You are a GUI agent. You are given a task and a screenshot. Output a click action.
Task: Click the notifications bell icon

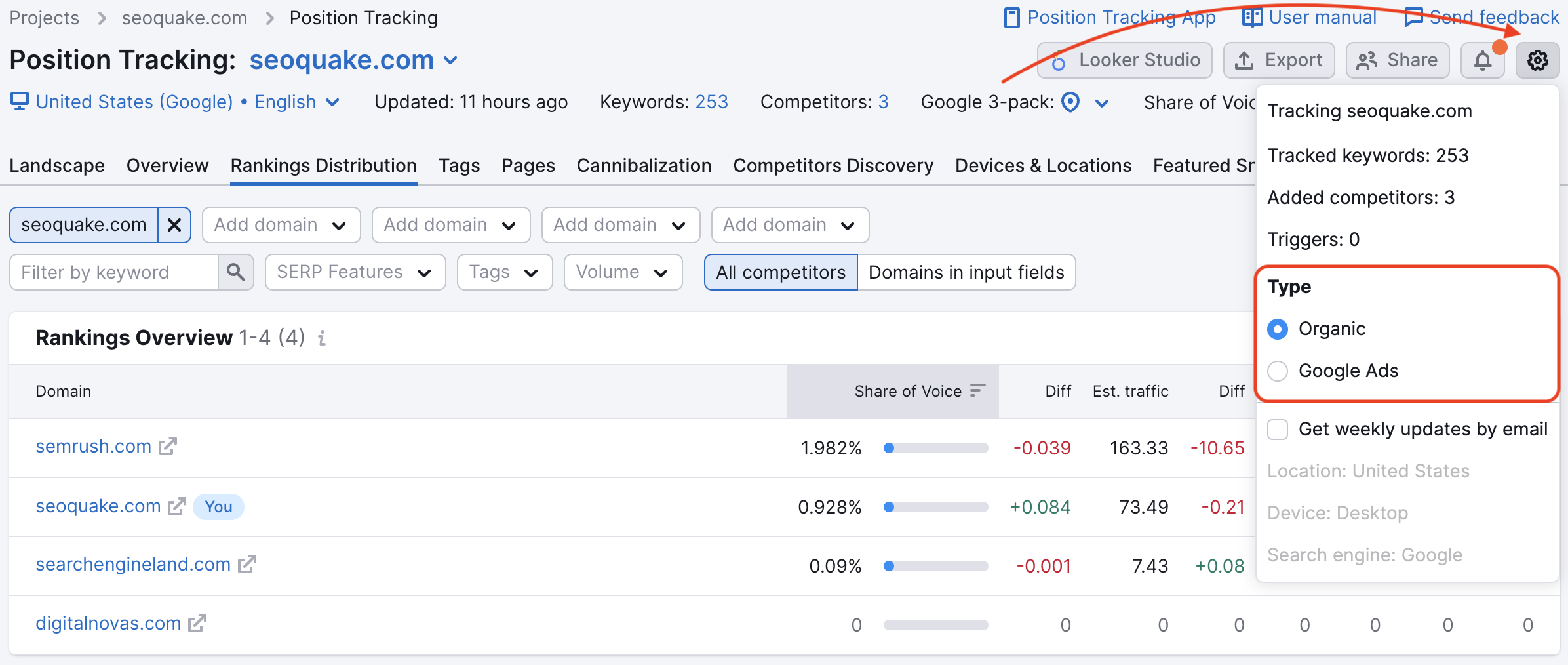coord(1483,60)
